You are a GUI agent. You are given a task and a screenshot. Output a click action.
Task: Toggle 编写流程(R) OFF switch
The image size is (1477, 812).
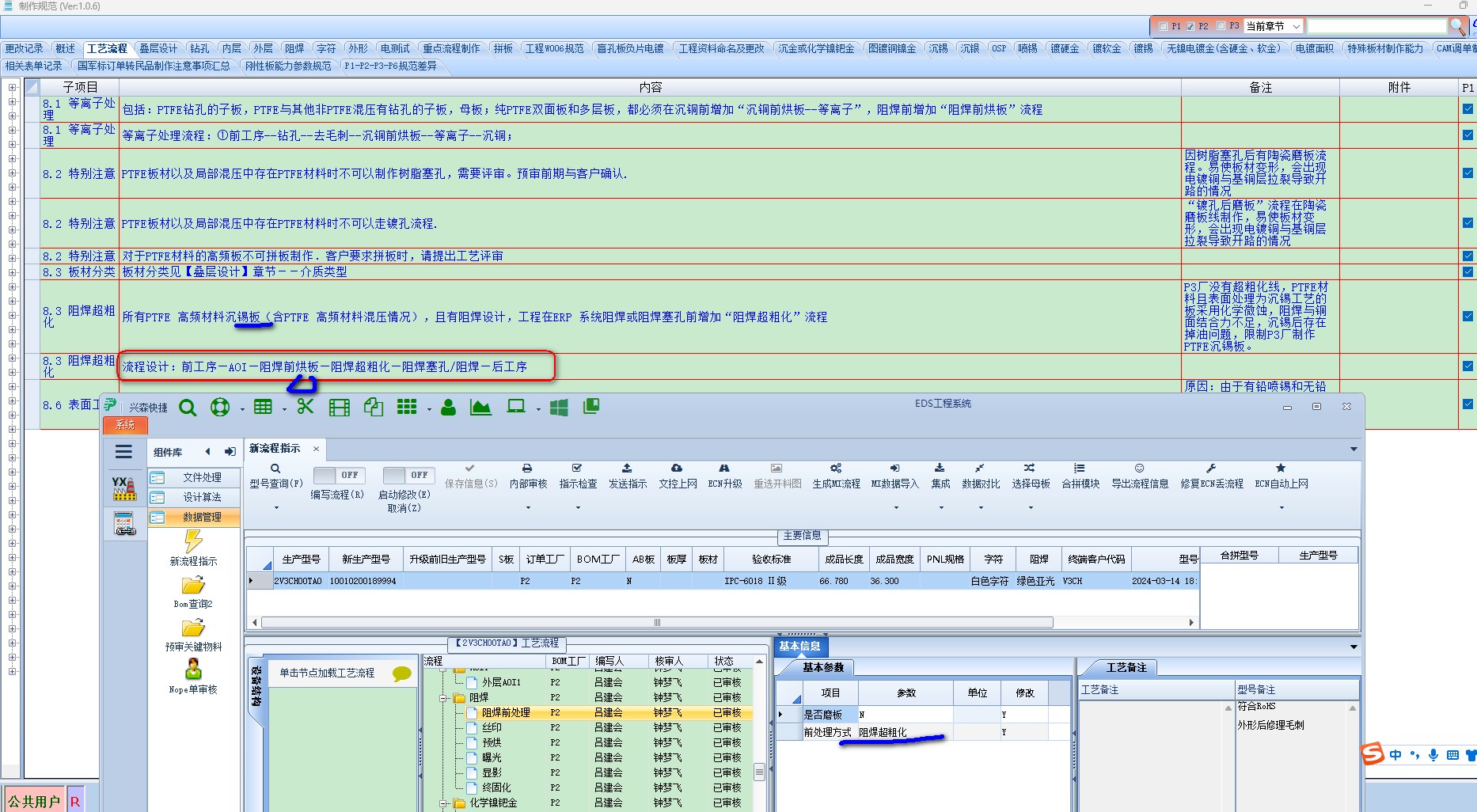(x=338, y=475)
